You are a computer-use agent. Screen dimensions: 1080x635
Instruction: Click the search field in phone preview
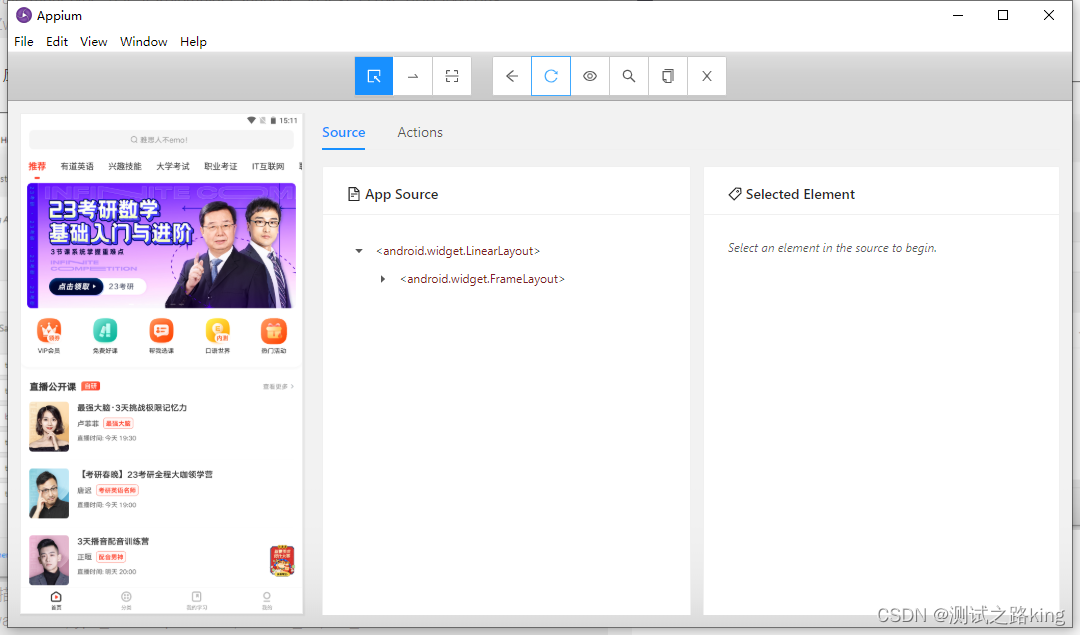click(161, 140)
